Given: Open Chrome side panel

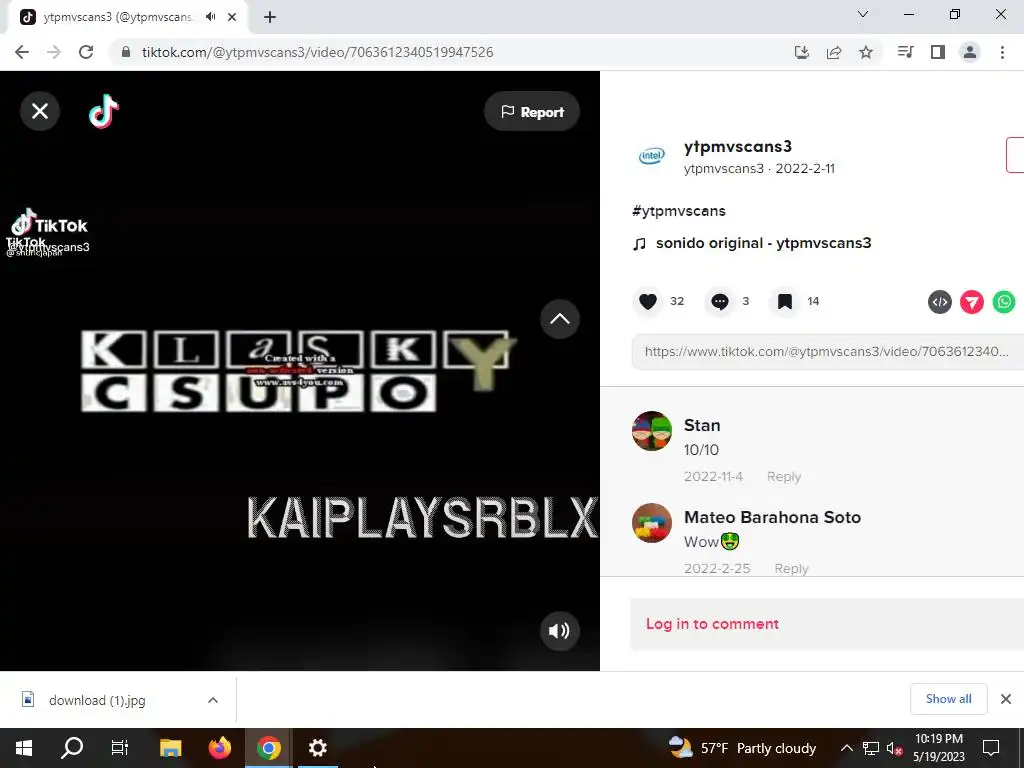Looking at the screenshot, I should (938, 52).
